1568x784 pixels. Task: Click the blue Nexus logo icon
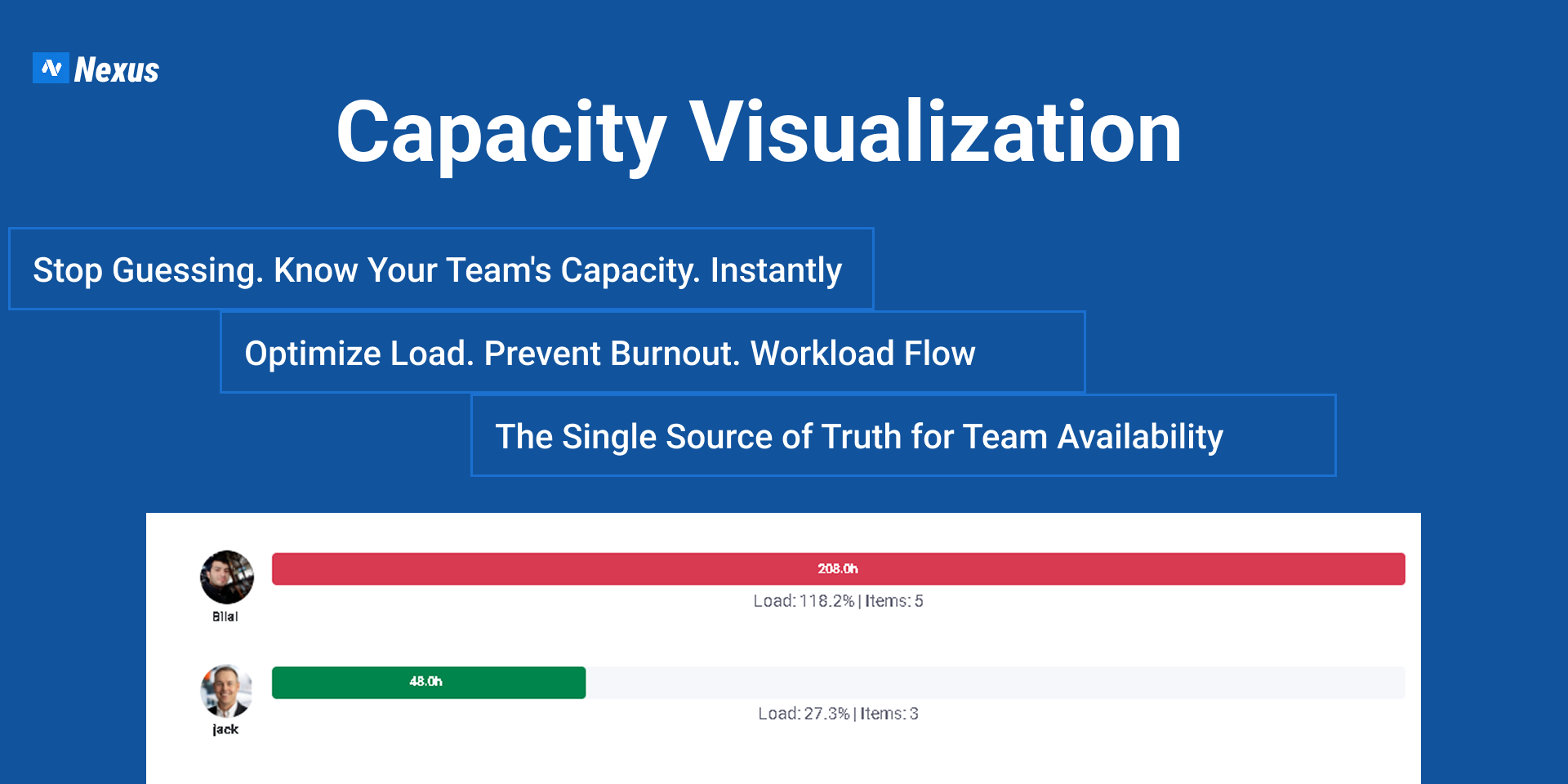point(51,68)
